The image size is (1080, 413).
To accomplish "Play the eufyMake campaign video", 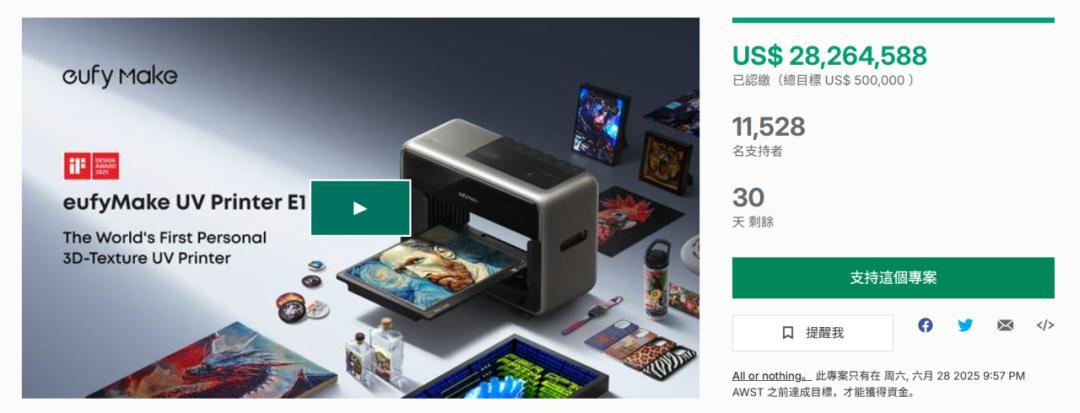I will pyautogui.click(x=360, y=208).
